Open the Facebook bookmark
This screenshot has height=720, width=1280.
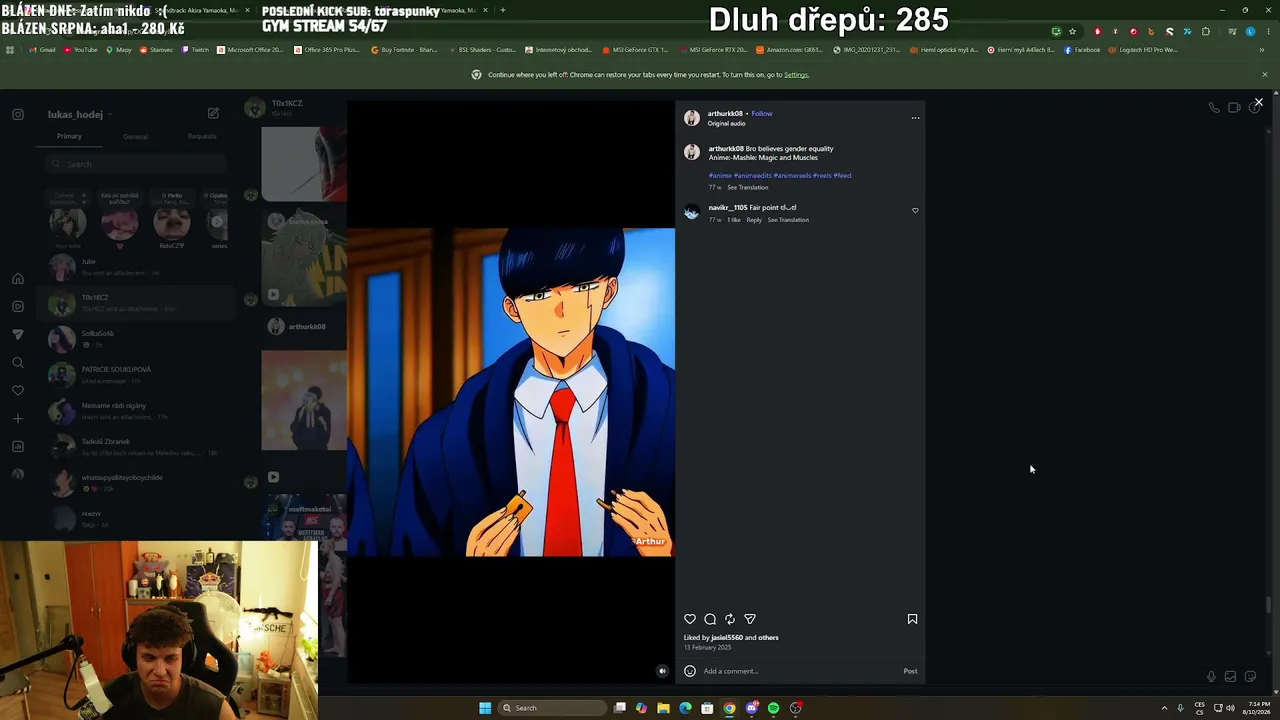(x=1083, y=50)
